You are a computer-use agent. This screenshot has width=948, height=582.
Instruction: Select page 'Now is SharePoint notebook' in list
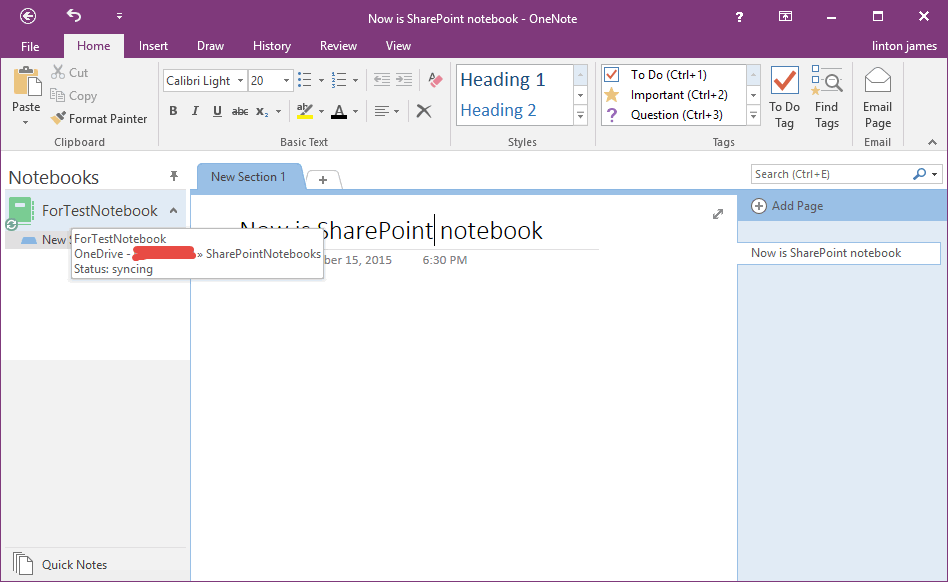pos(839,253)
